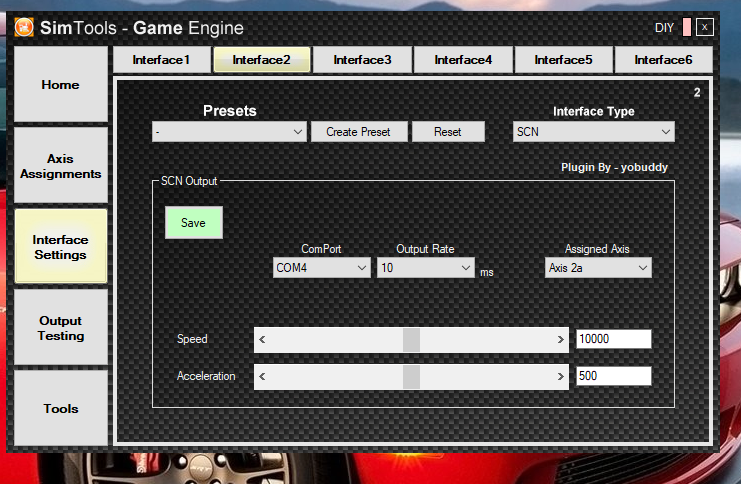Click the Speed value field 10000
The image size is (741, 484).
614,339
